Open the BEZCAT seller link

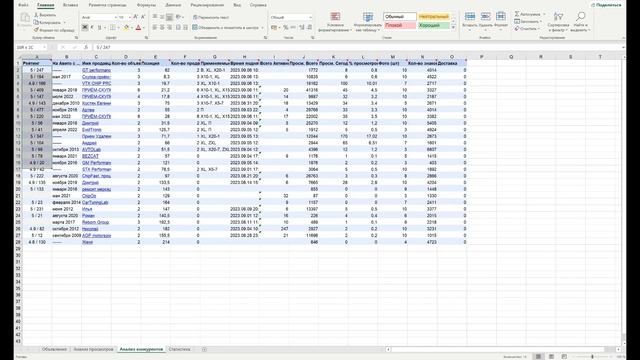click(90, 156)
